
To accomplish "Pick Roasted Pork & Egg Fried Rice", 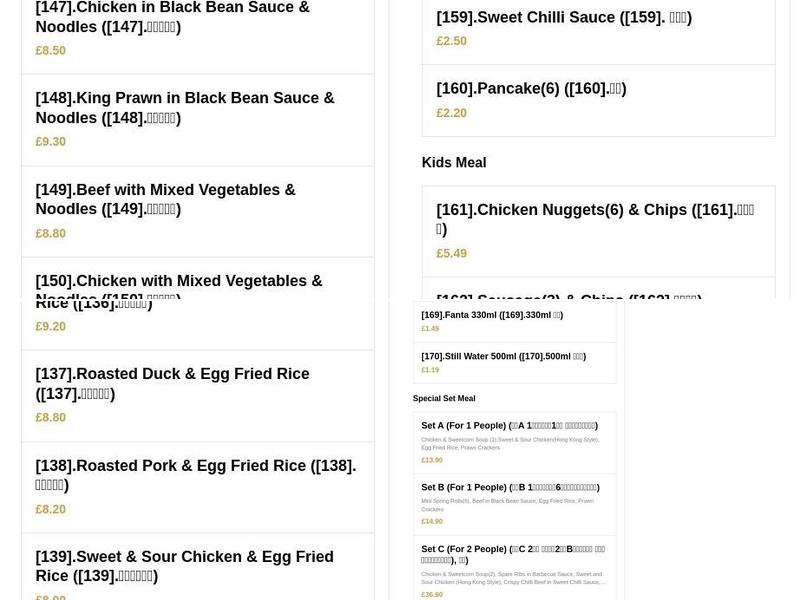I will pyautogui.click(x=195, y=475).
